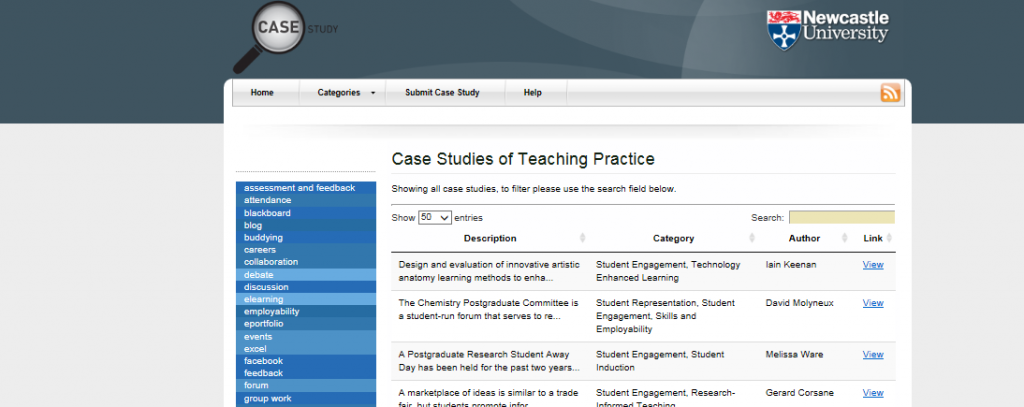This screenshot has width=1024, height=407.
Task: View David Molyneux's case study
Action: click(x=872, y=303)
